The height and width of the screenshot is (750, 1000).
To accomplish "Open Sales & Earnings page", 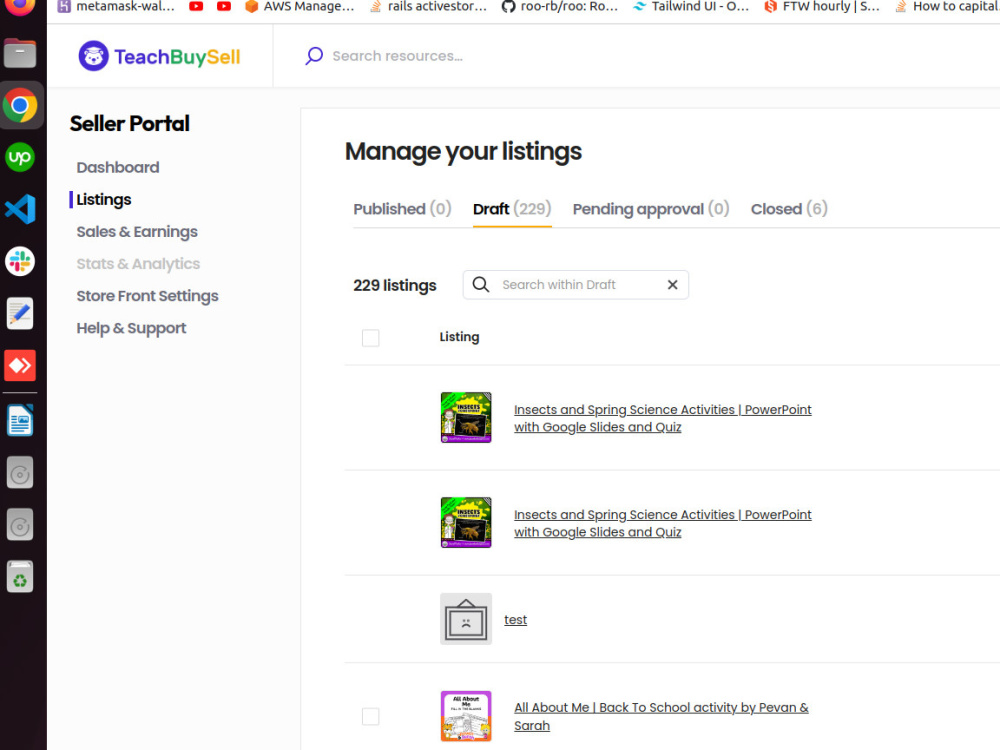I will point(137,232).
